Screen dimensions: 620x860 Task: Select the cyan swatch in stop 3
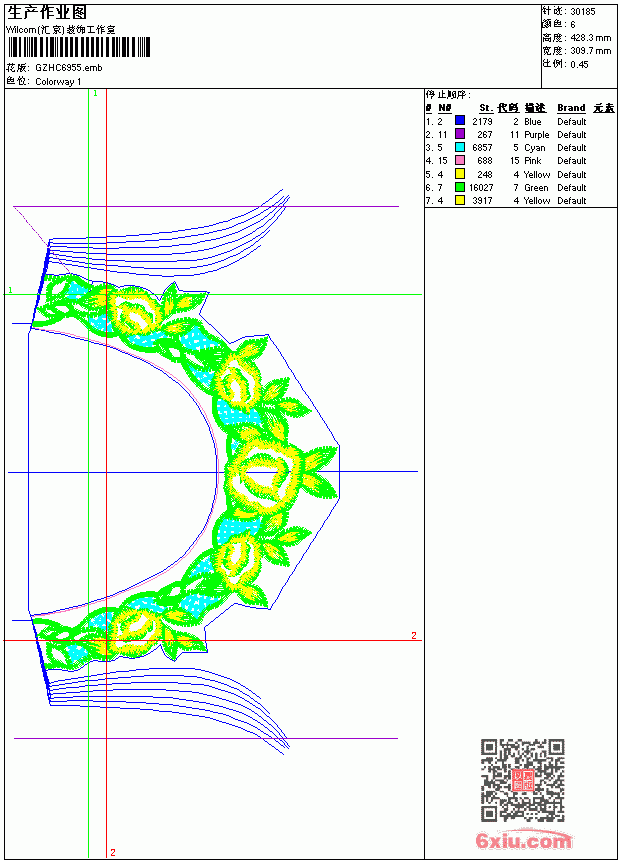460,147
